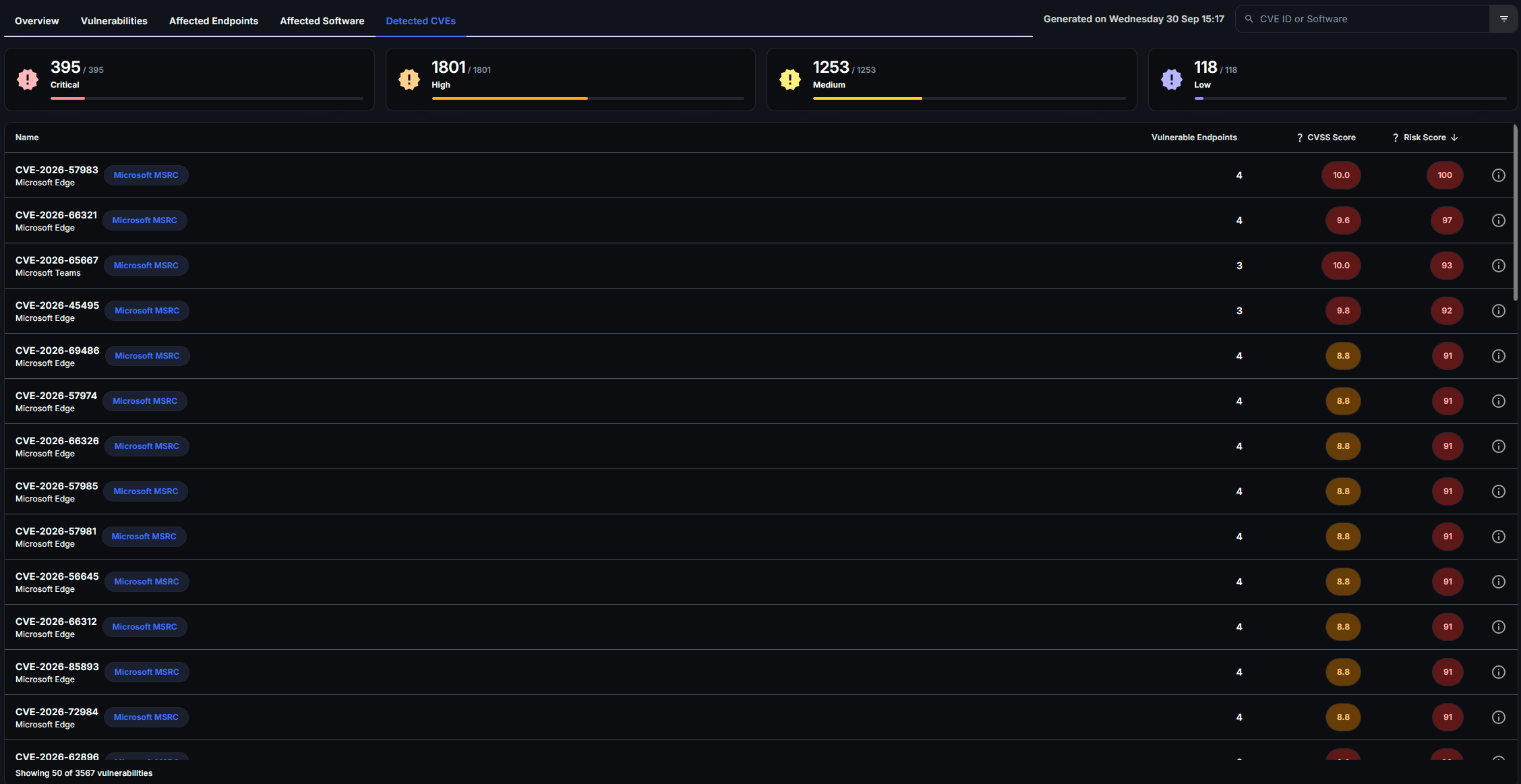Image resolution: width=1521 pixels, height=784 pixels.
Task: Open info icon for CVE-2026-85893 row
Action: click(x=1498, y=672)
